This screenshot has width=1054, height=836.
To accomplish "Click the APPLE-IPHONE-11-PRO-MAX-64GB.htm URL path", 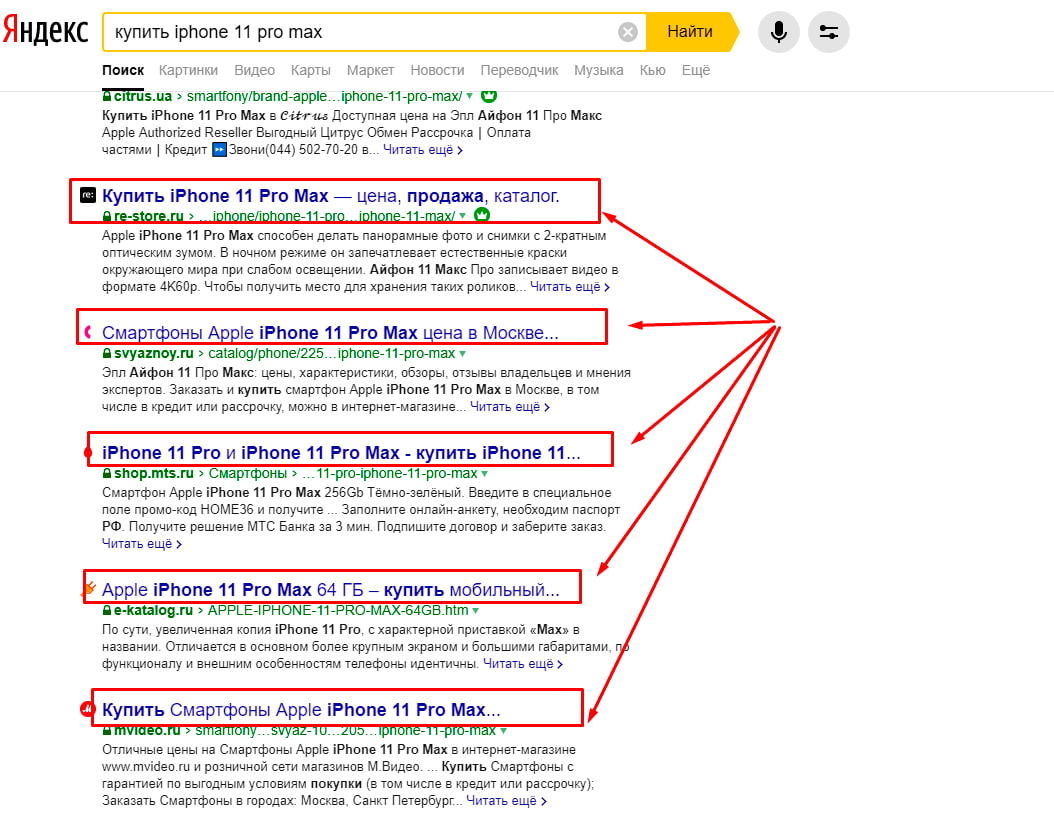I will point(338,610).
